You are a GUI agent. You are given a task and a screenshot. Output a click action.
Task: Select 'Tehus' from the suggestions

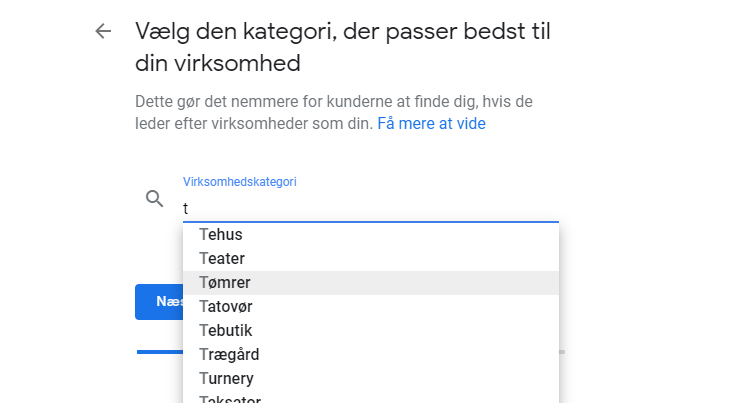tap(371, 234)
